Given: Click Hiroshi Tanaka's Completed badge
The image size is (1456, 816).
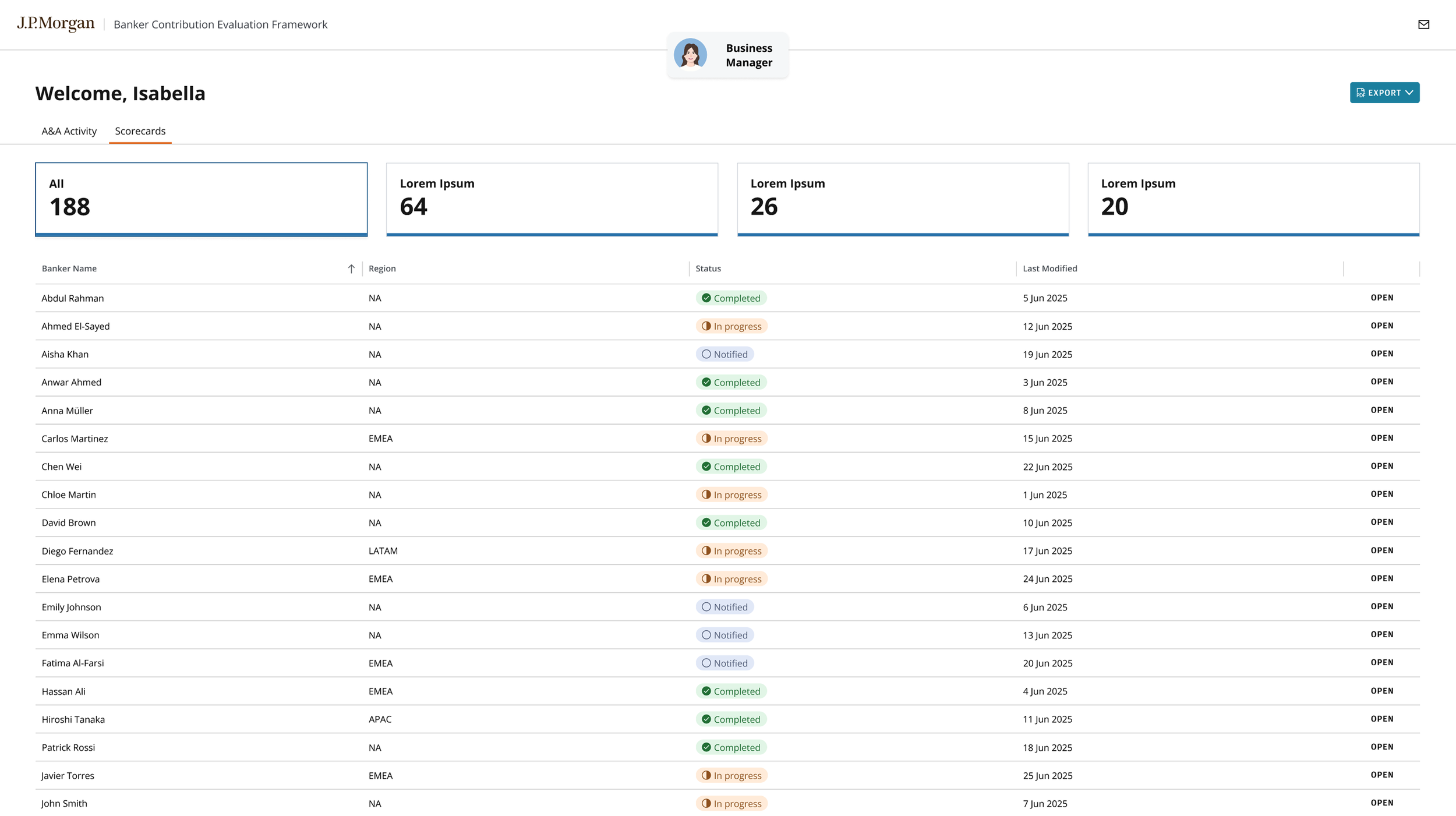Looking at the screenshot, I should 731,719.
